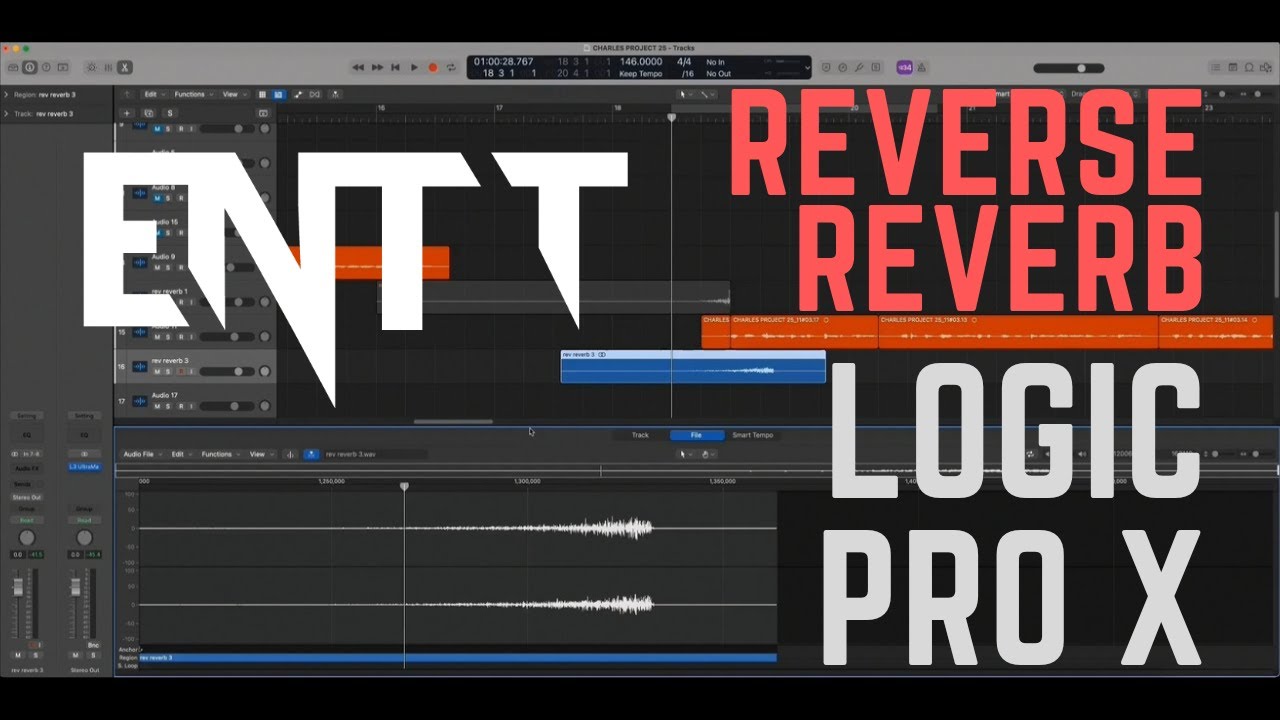Click Audio FX slot on left channel strip

coord(26,468)
